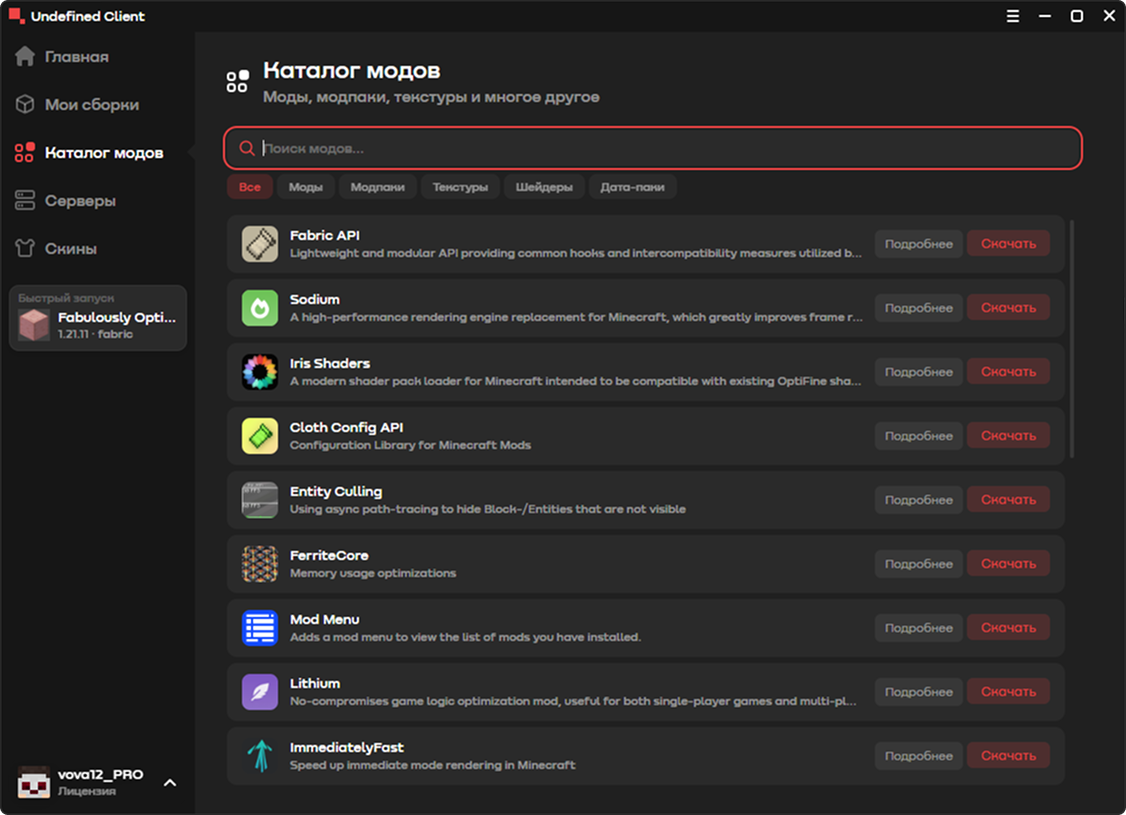Viewport: 1126px width, 815px height.
Task: Click the Mod Menu blue list icon
Action: pyautogui.click(x=260, y=628)
